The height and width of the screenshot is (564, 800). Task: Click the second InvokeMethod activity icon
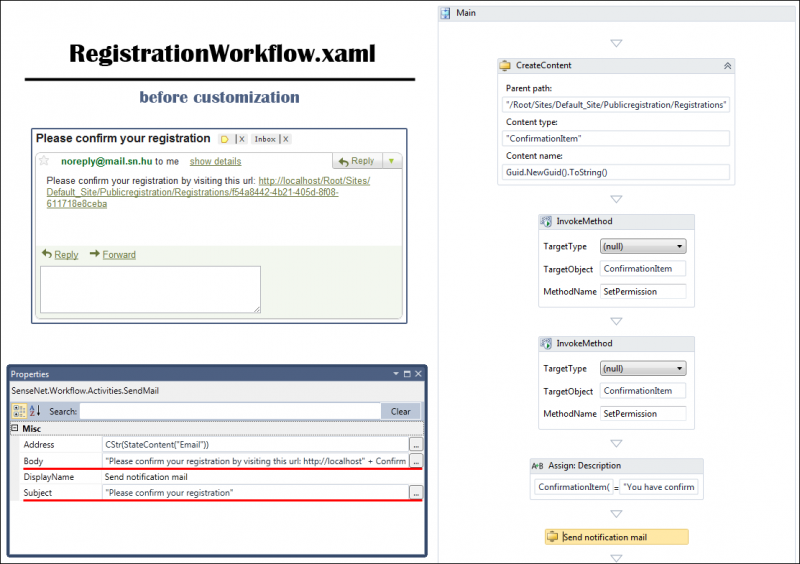click(546, 344)
